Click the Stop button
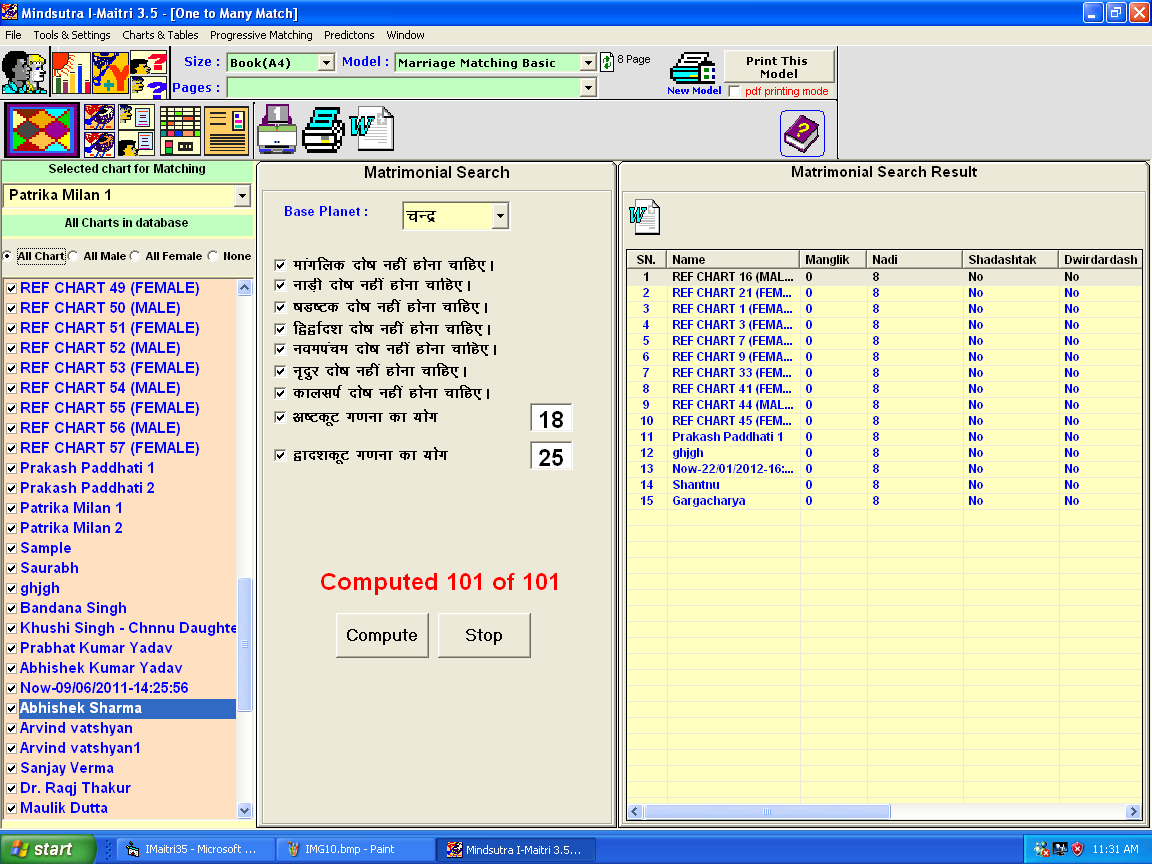The image size is (1152, 864). pyautogui.click(x=483, y=636)
